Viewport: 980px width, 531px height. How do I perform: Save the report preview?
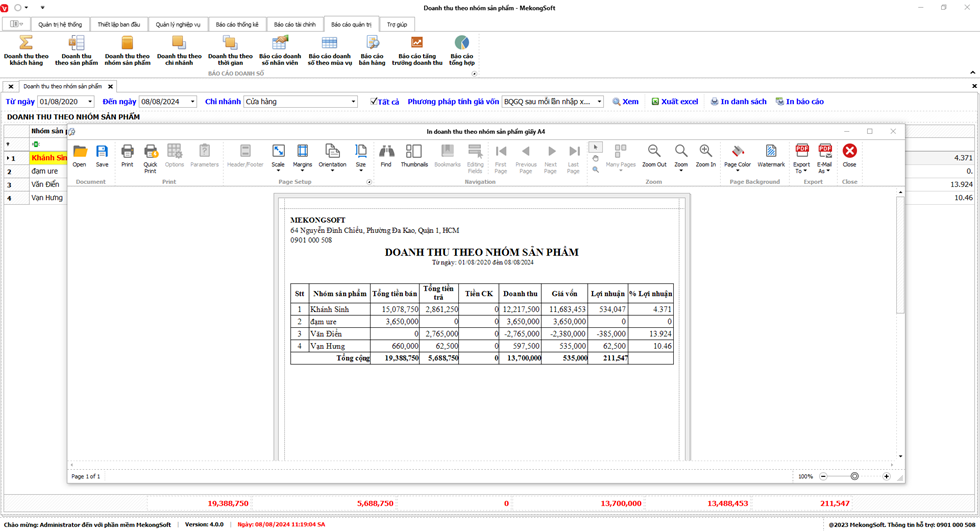pyautogui.click(x=102, y=155)
